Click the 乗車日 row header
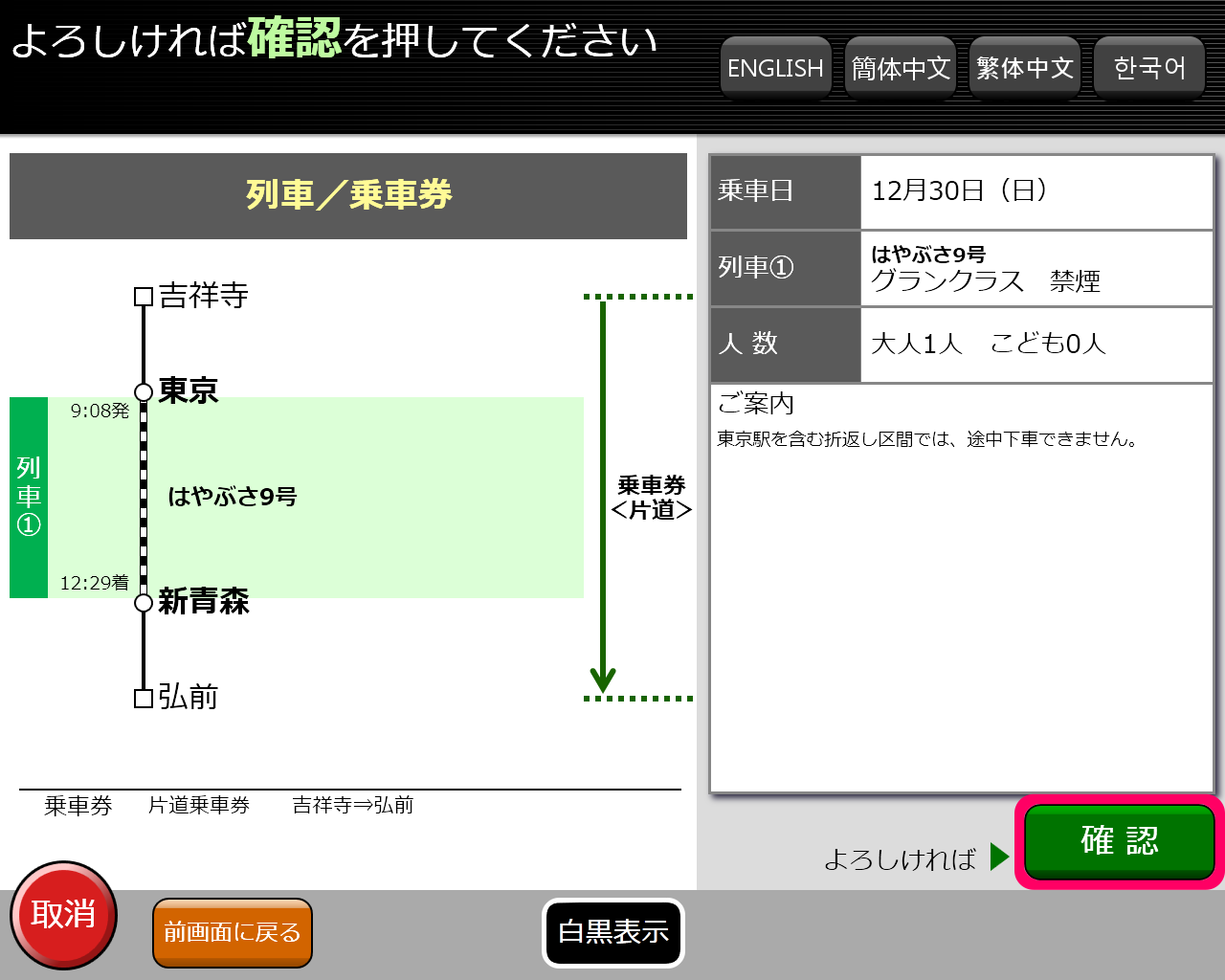 click(x=786, y=191)
